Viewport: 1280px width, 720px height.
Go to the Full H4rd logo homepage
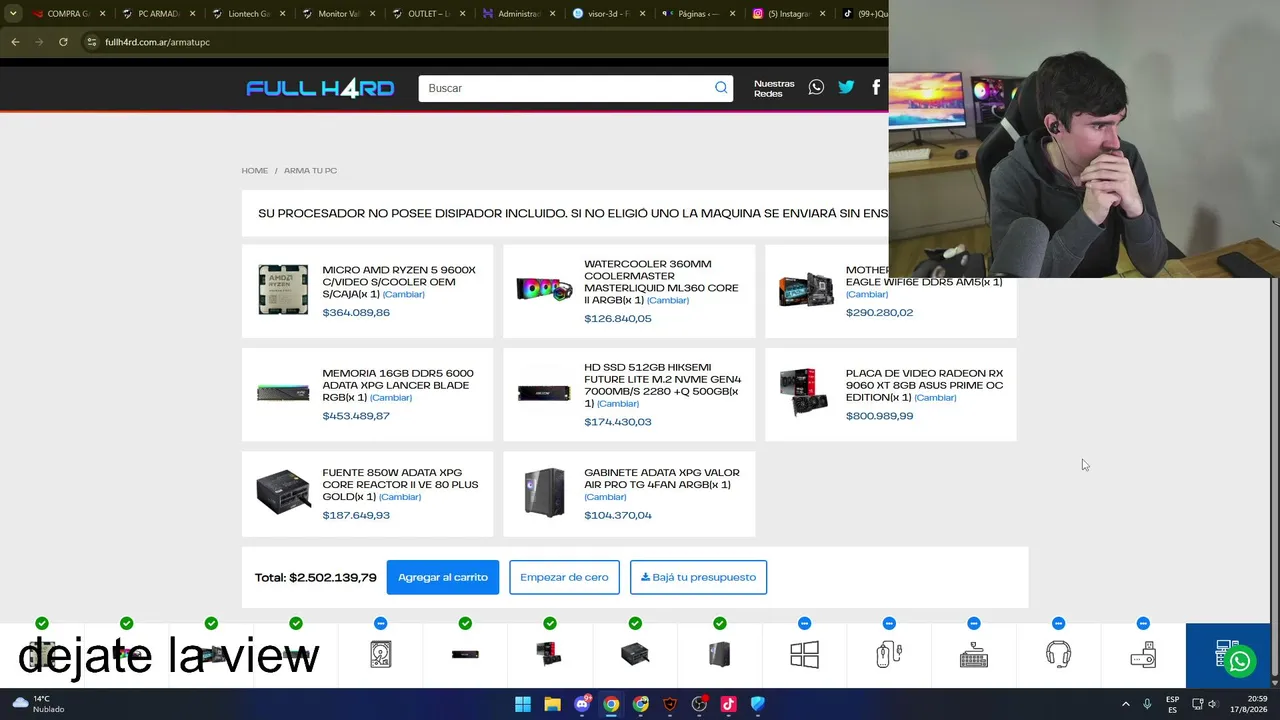(x=320, y=88)
